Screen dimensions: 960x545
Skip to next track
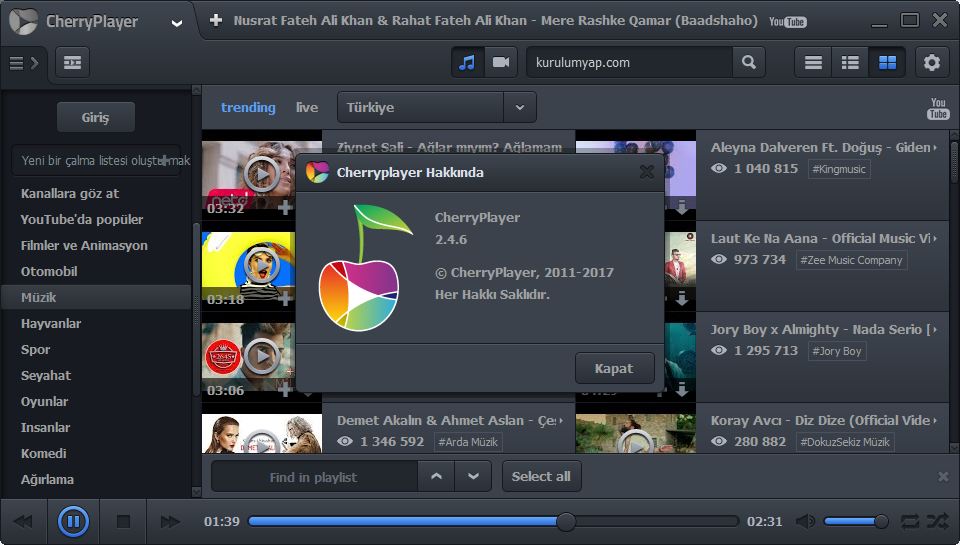(x=170, y=522)
